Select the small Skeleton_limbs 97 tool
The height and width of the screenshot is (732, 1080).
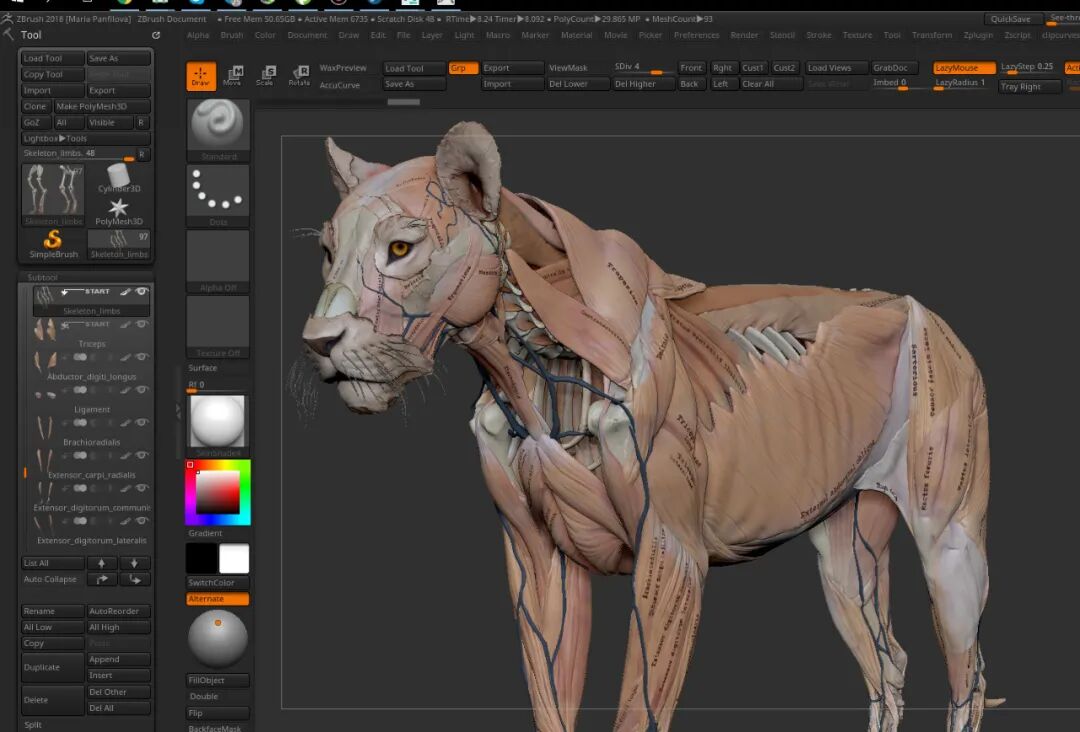(118, 244)
